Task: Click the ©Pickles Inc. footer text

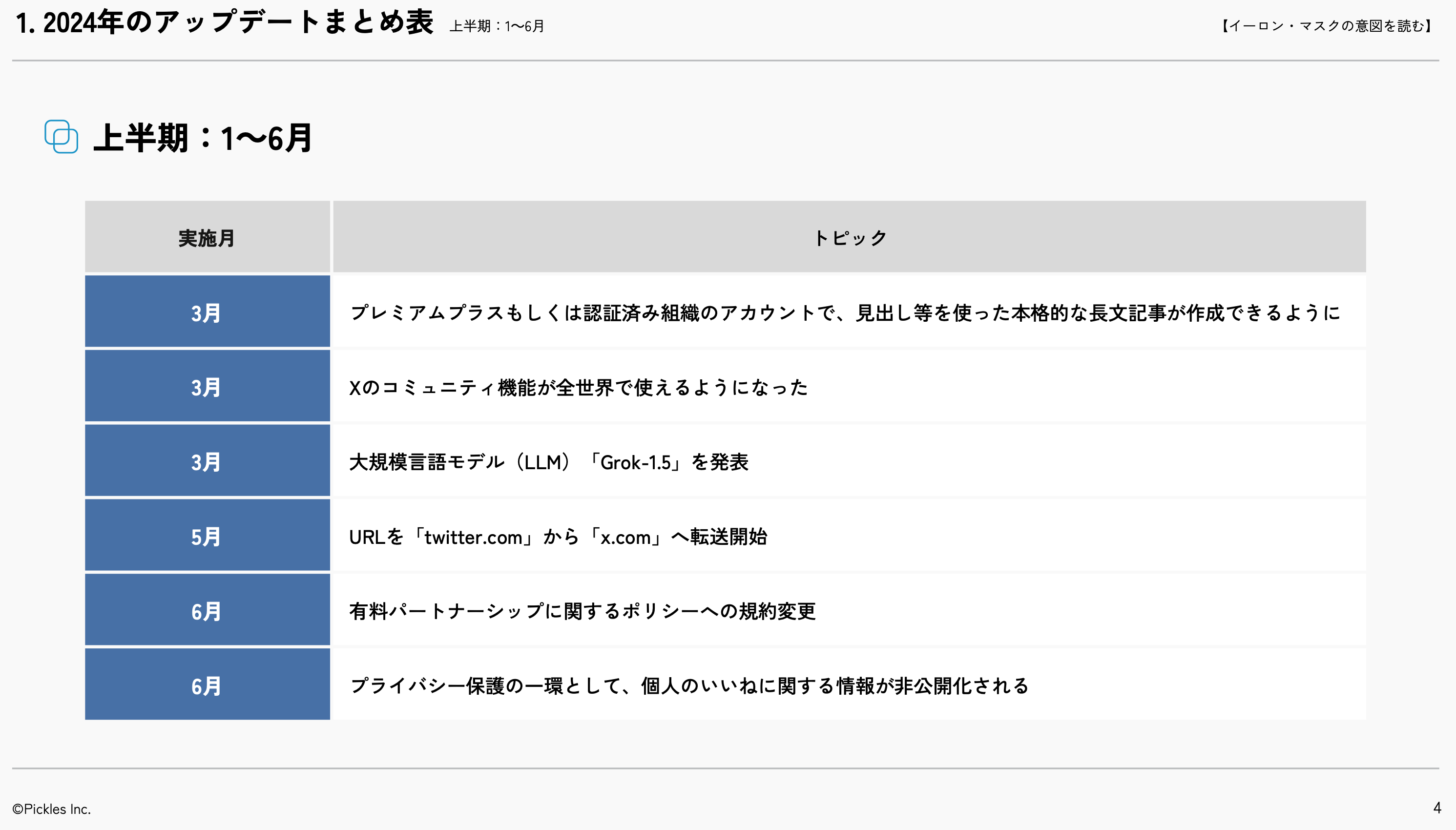Action: pyautogui.click(x=51, y=809)
